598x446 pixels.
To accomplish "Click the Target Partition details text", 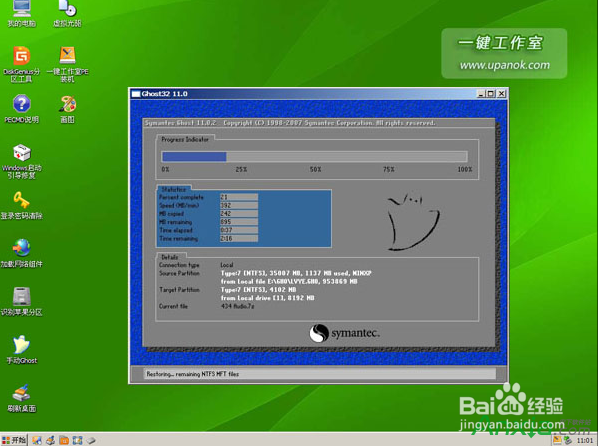I will click(267, 294).
